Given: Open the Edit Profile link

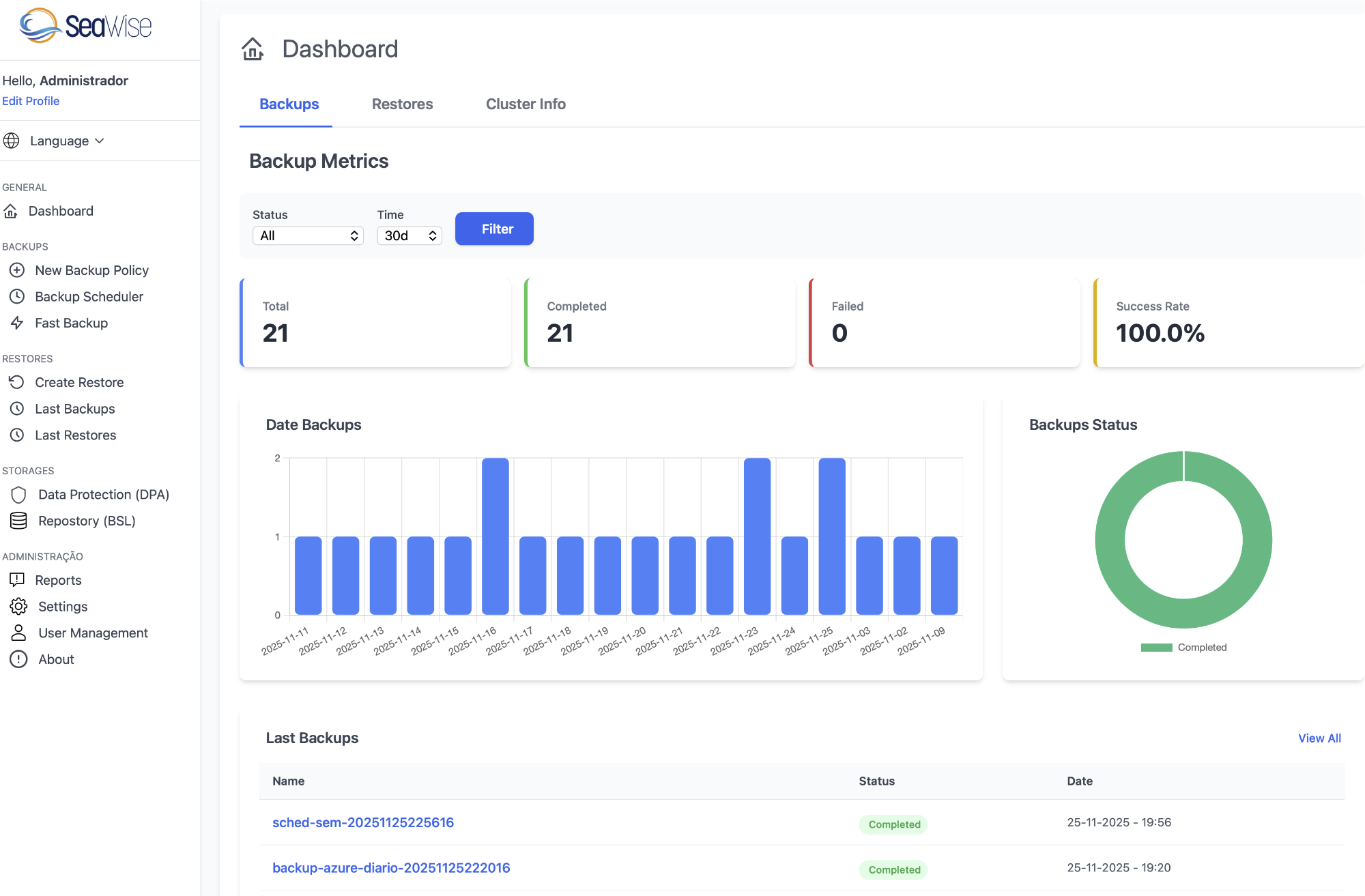Looking at the screenshot, I should (31, 100).
